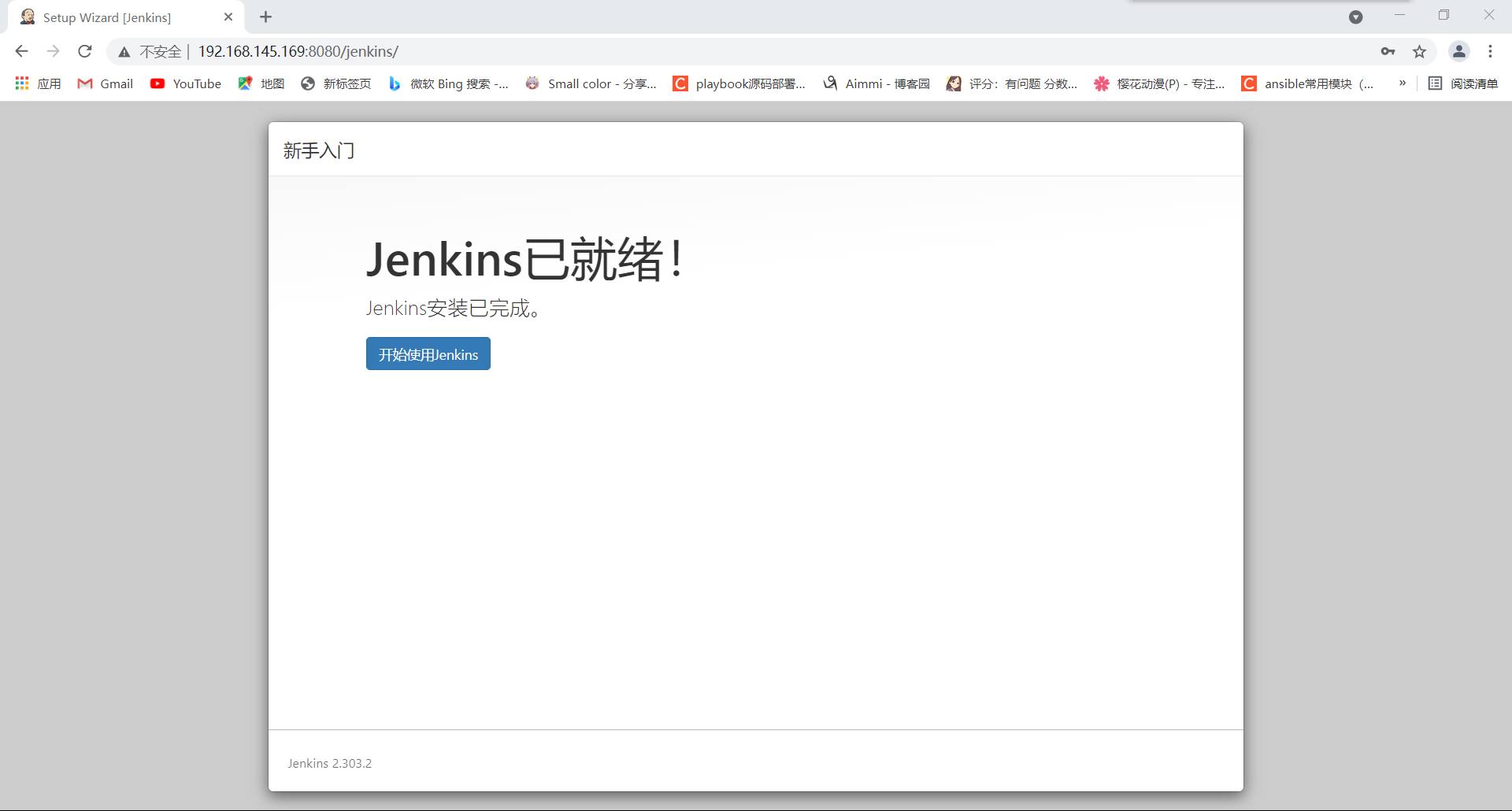Select the Setup Wizard [Jenkins] tab
The image size is (1512, 811).
pyautogui.click(x=126, y=17)
